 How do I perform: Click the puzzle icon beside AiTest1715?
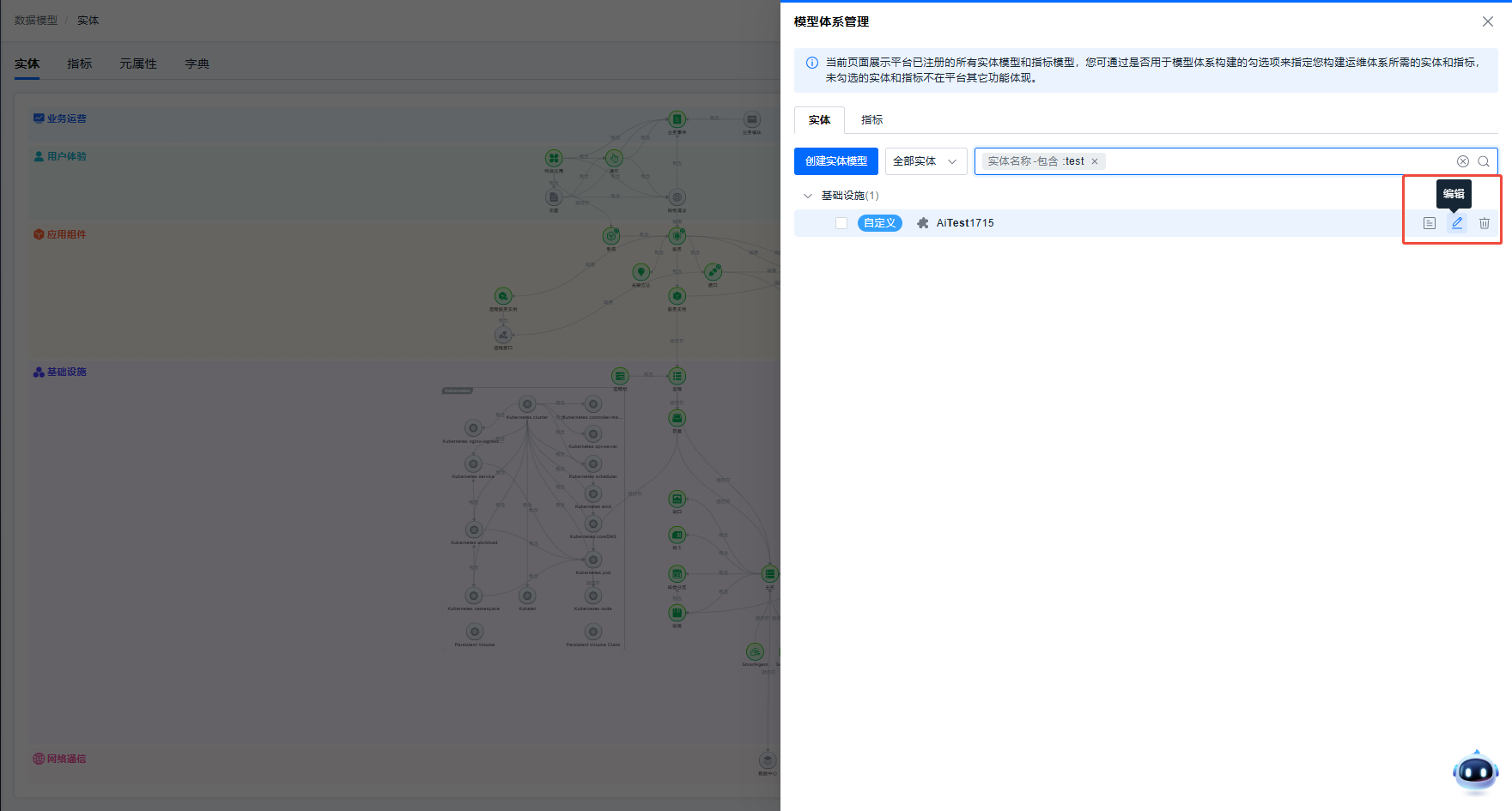coord(923,223)
